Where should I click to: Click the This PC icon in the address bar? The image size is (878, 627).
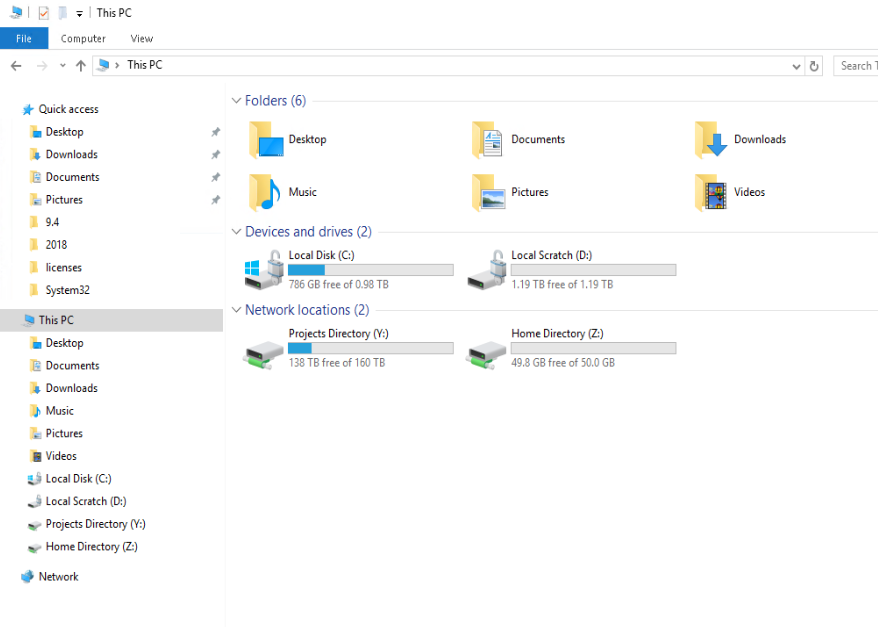coord(103,65)
